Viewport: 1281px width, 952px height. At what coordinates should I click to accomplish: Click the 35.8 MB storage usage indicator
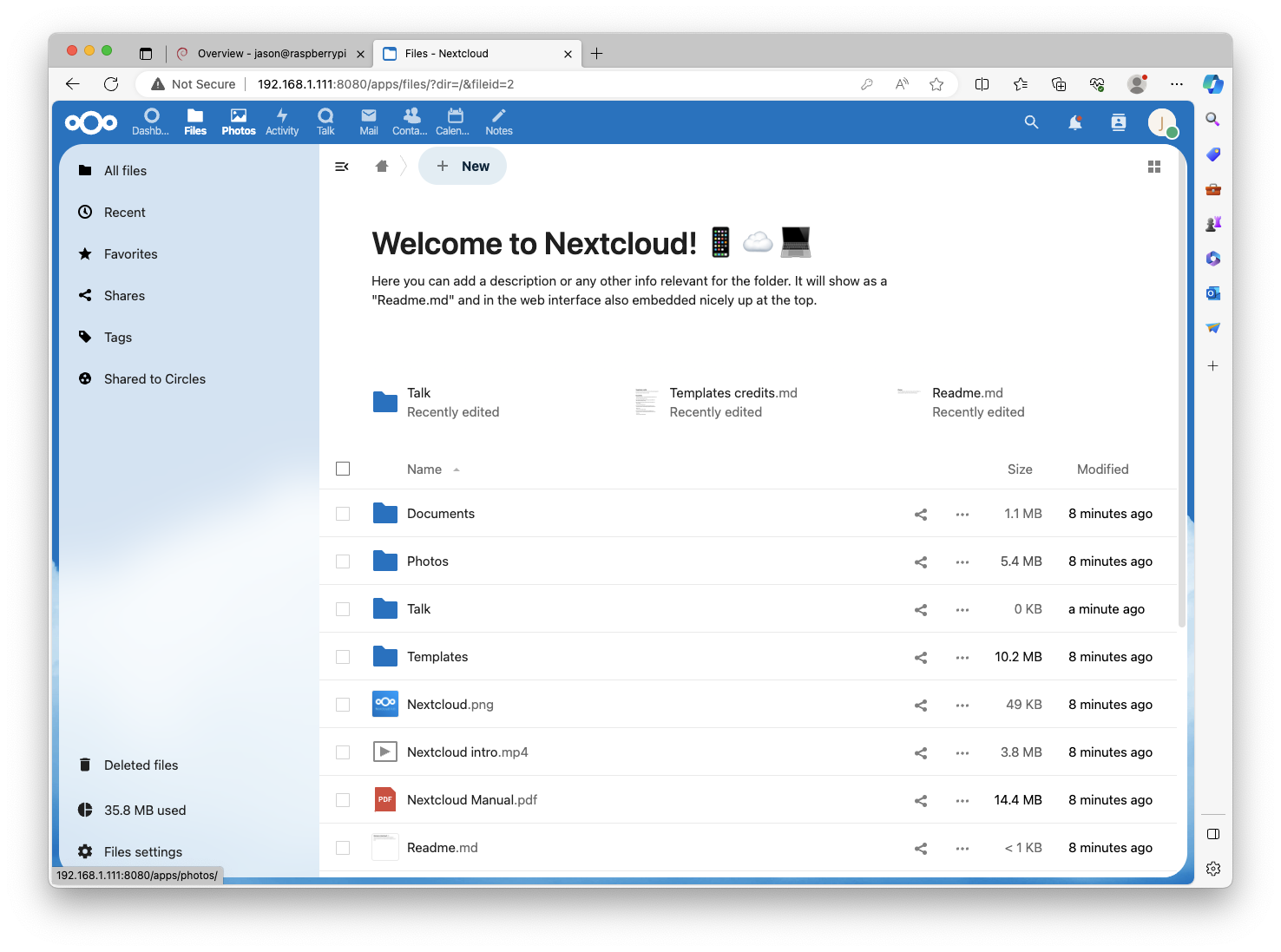(144, 810)
